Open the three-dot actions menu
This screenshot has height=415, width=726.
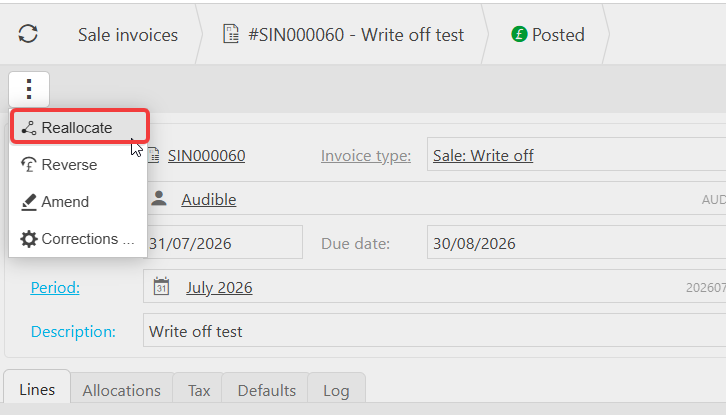pyautogui.click(x=29, y=89)
